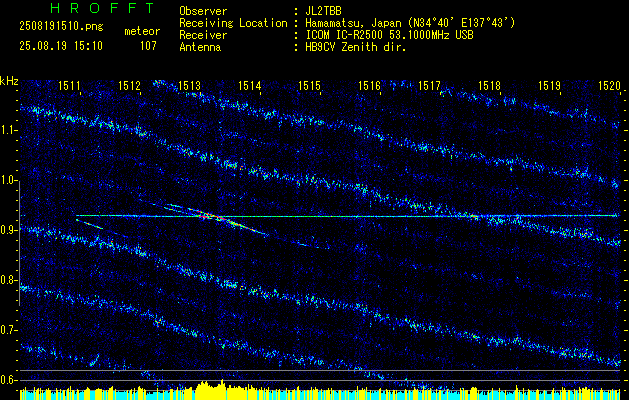Click the 1513 time marker
Image resolution: width=629 pixels, height=400 pixels.
point(189,85)
